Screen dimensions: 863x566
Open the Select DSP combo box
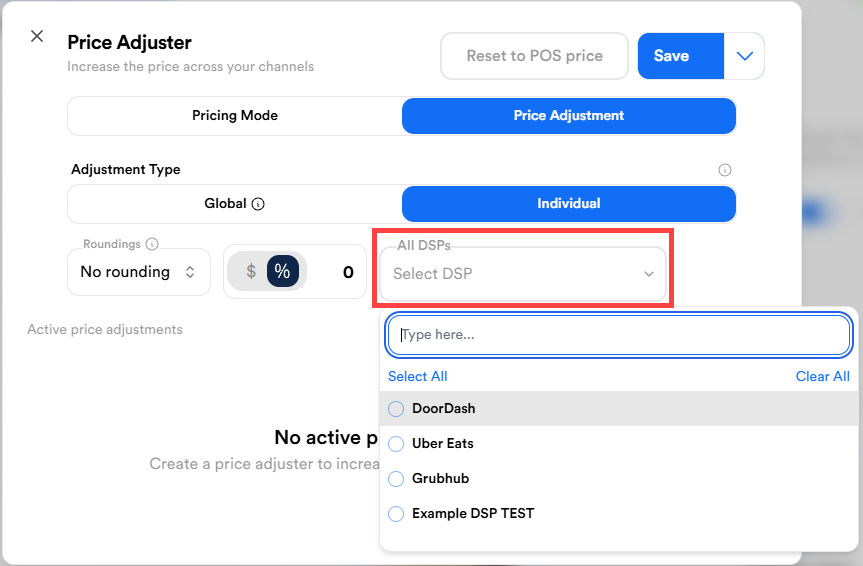point(510,274)
